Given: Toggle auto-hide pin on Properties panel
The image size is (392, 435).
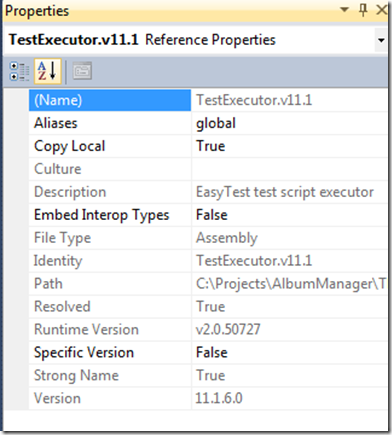Looking at the screenshot, I should click(363, 10).
